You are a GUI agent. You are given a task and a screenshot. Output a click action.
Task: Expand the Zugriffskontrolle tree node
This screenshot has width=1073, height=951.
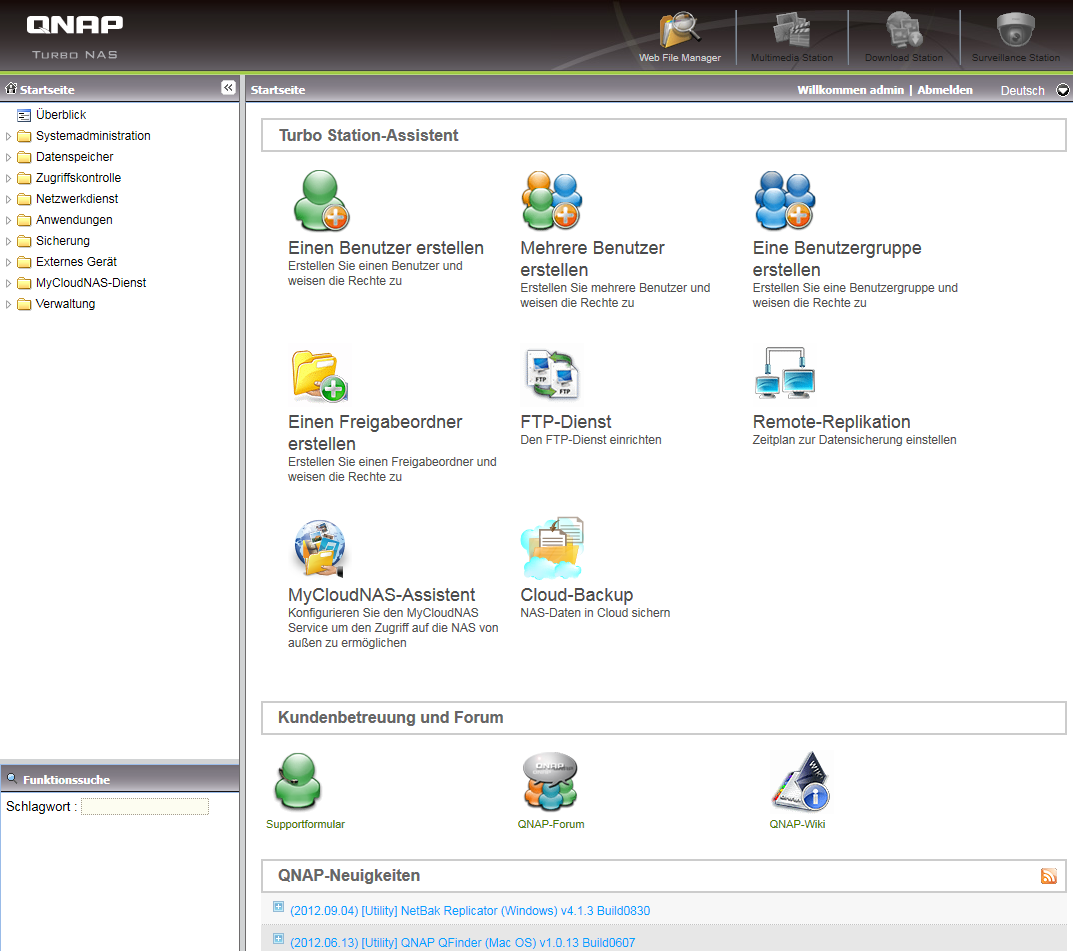point(8,179)
